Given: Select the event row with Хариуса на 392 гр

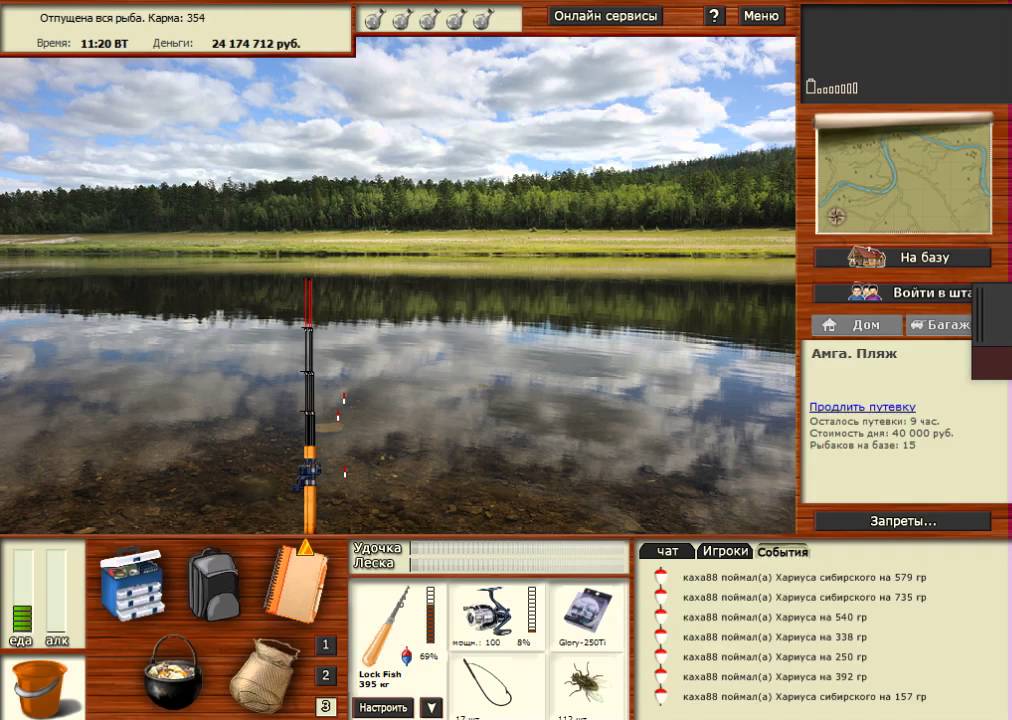Looking at the screenshot, I should [775, 677].
